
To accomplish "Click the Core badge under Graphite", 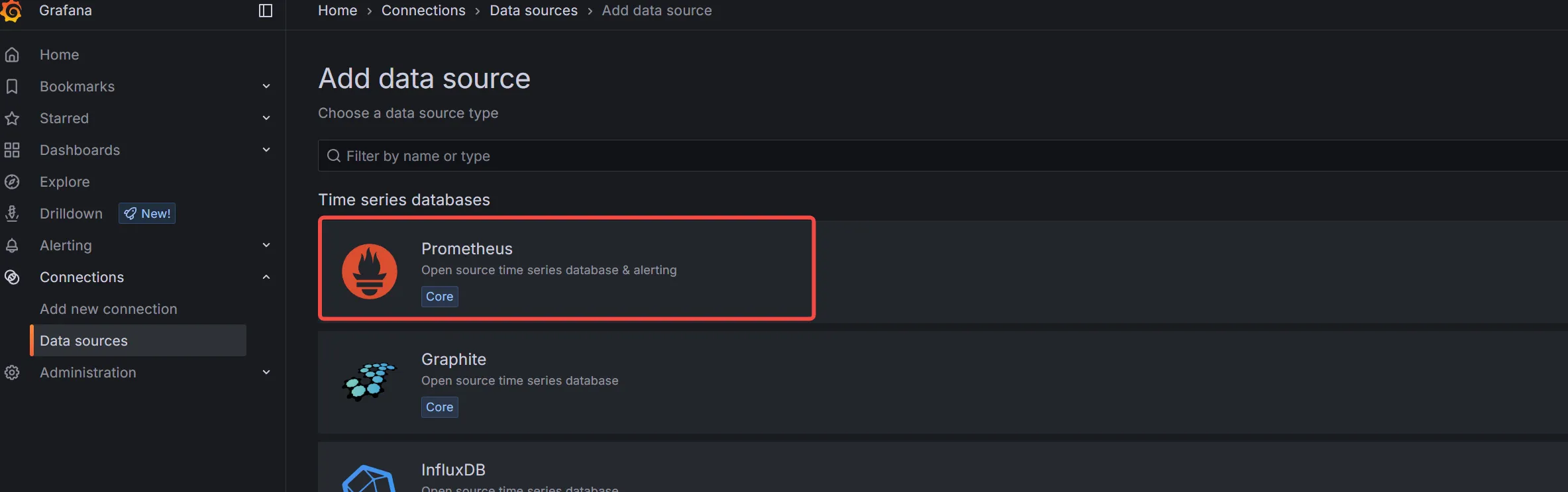I will pyautogui.click(x=440, y=407).
